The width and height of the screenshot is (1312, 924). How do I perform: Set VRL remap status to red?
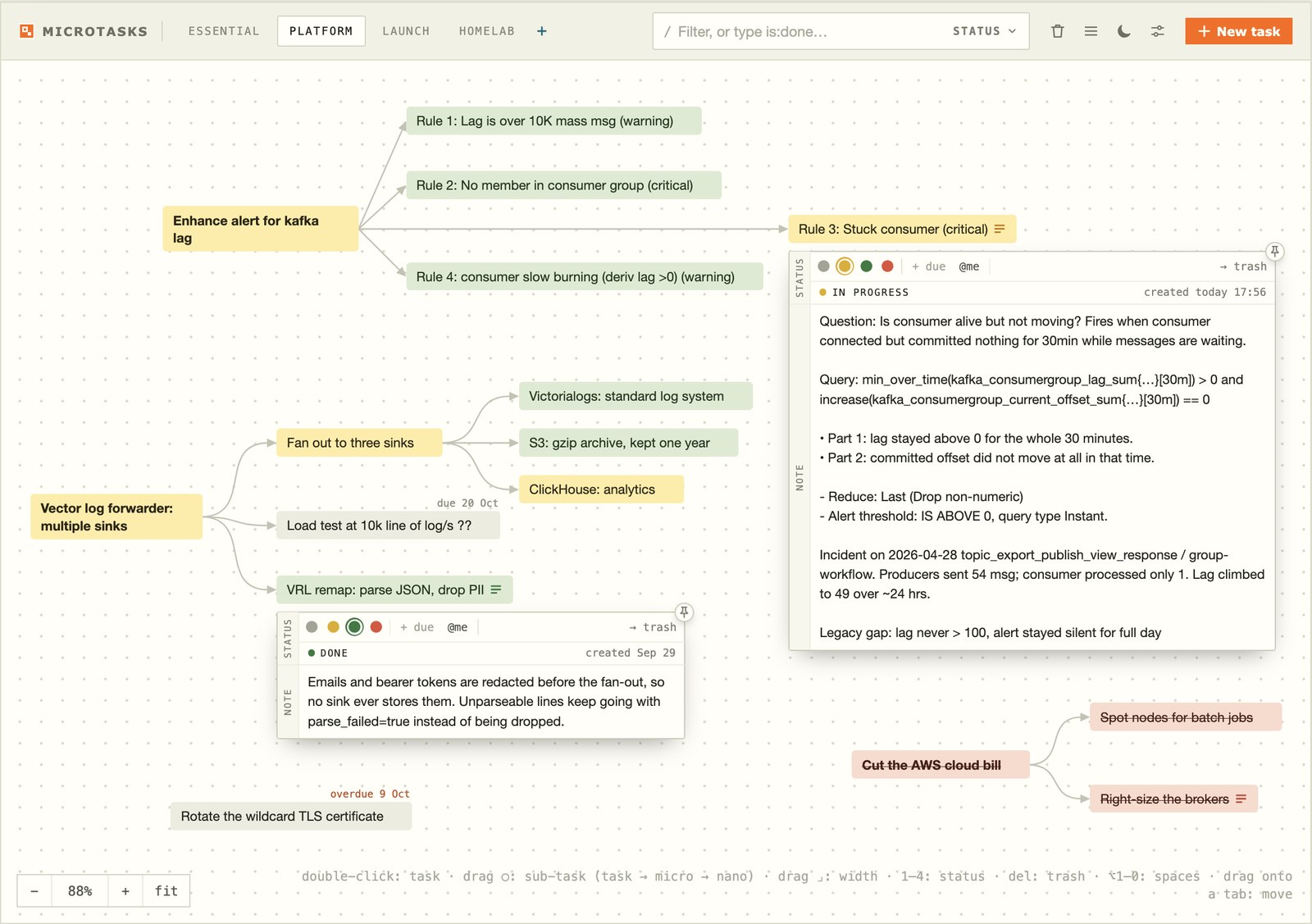[x=376, y=627]
